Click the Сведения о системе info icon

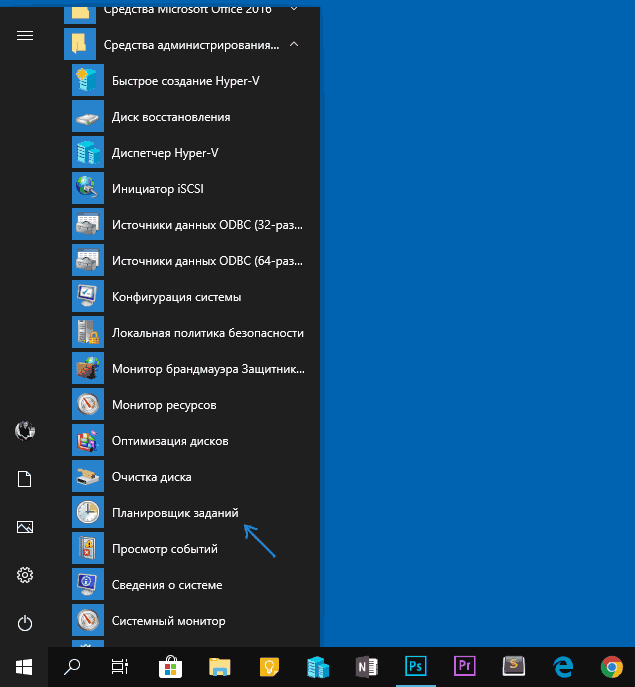pyautogui.click(x=88, y=584)
